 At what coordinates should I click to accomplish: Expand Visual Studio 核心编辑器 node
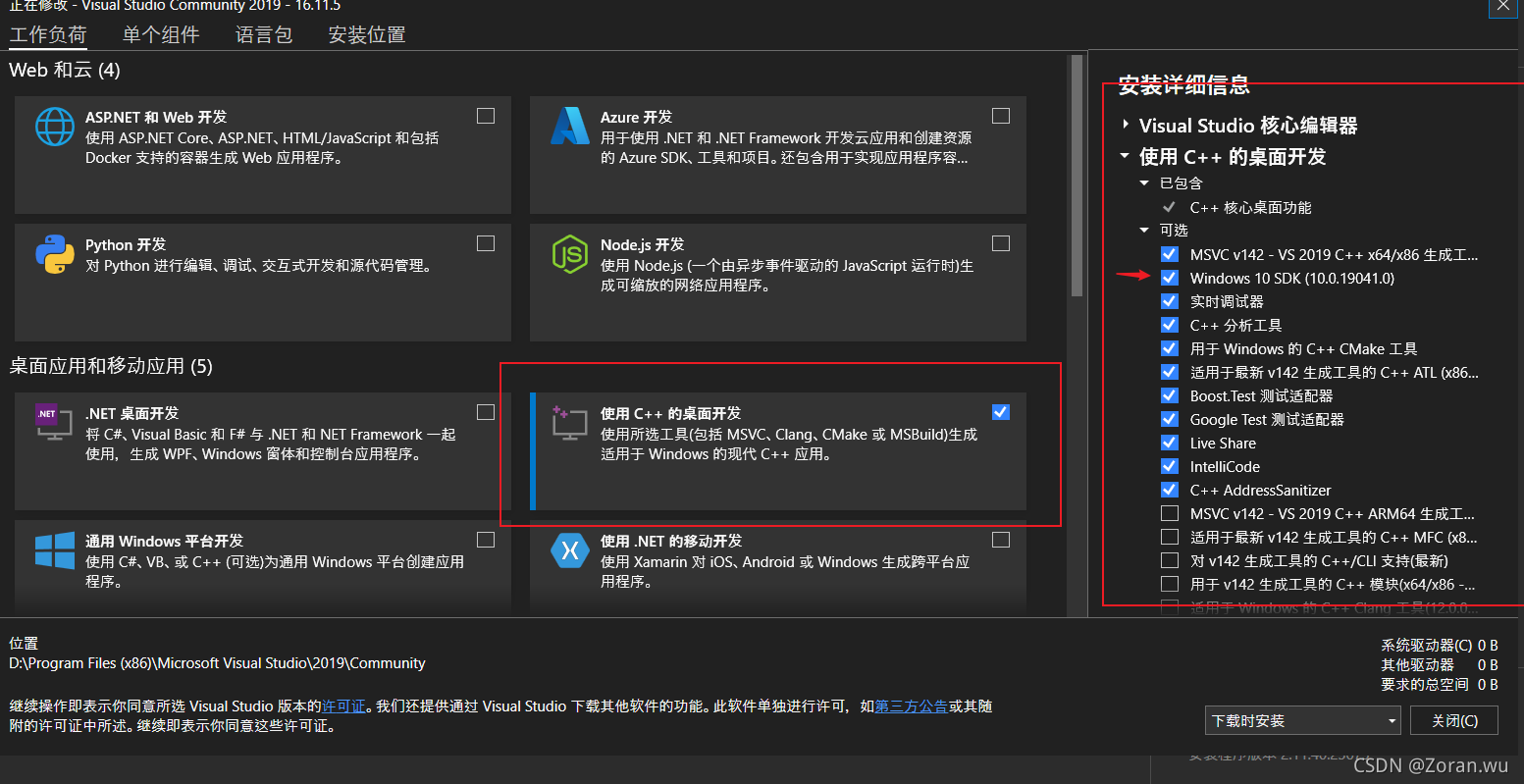click(x=1126, y=126)
